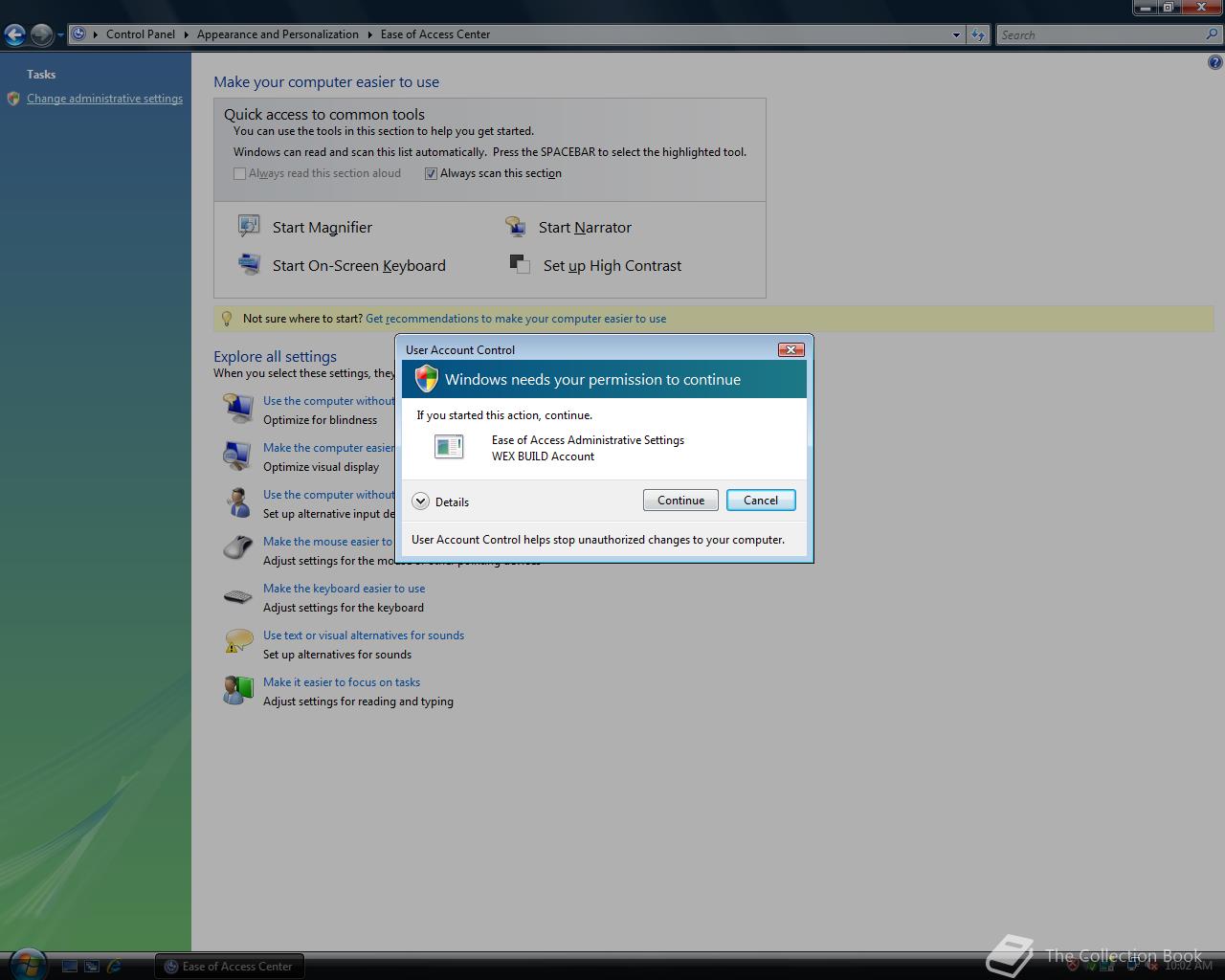Click the person icon beside Set up alternative input
The height and width of the screenshot is (980, 1225).
(237, 502)
